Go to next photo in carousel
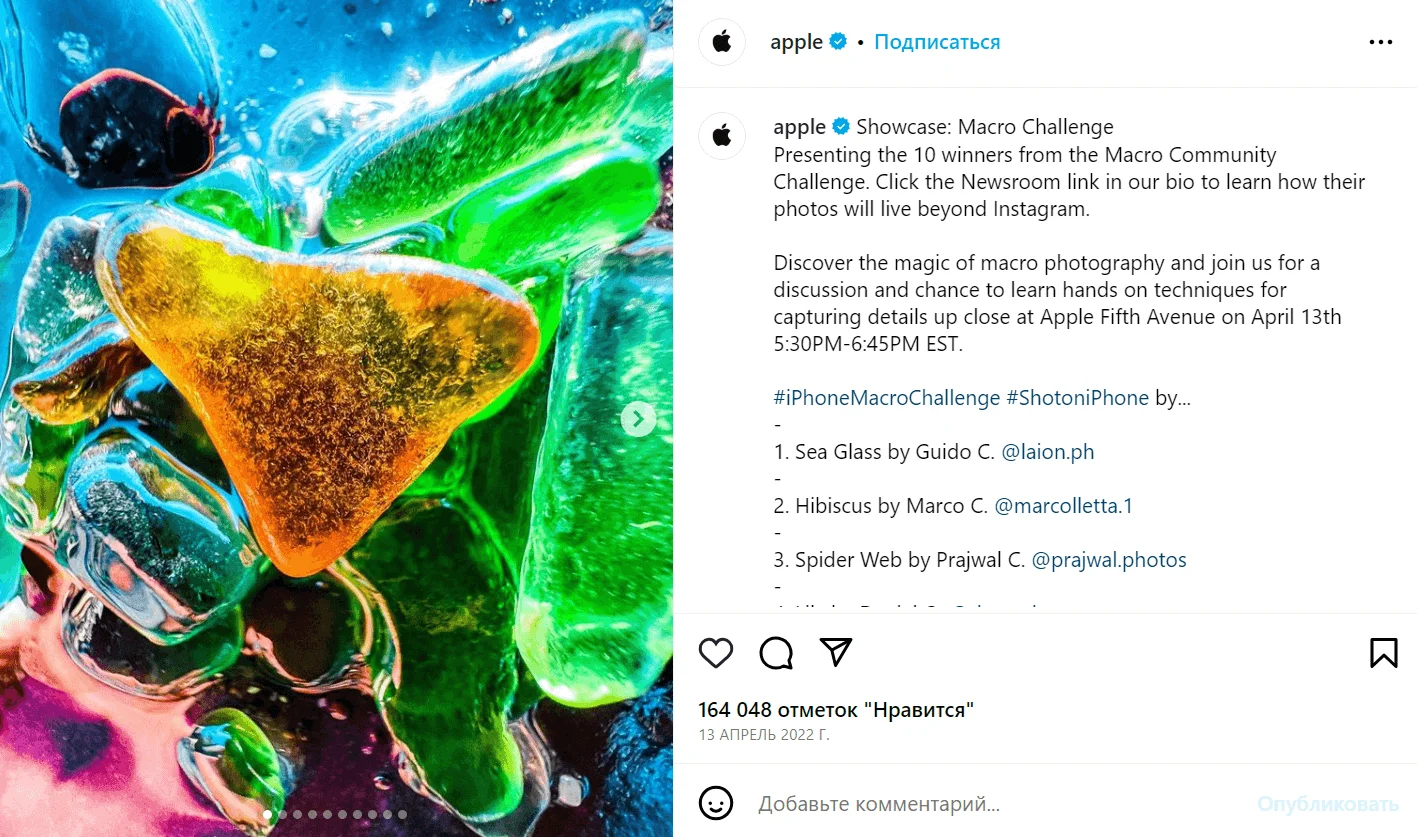The width and height of the screenshot is (1417, 837). [x=638, y=419]
